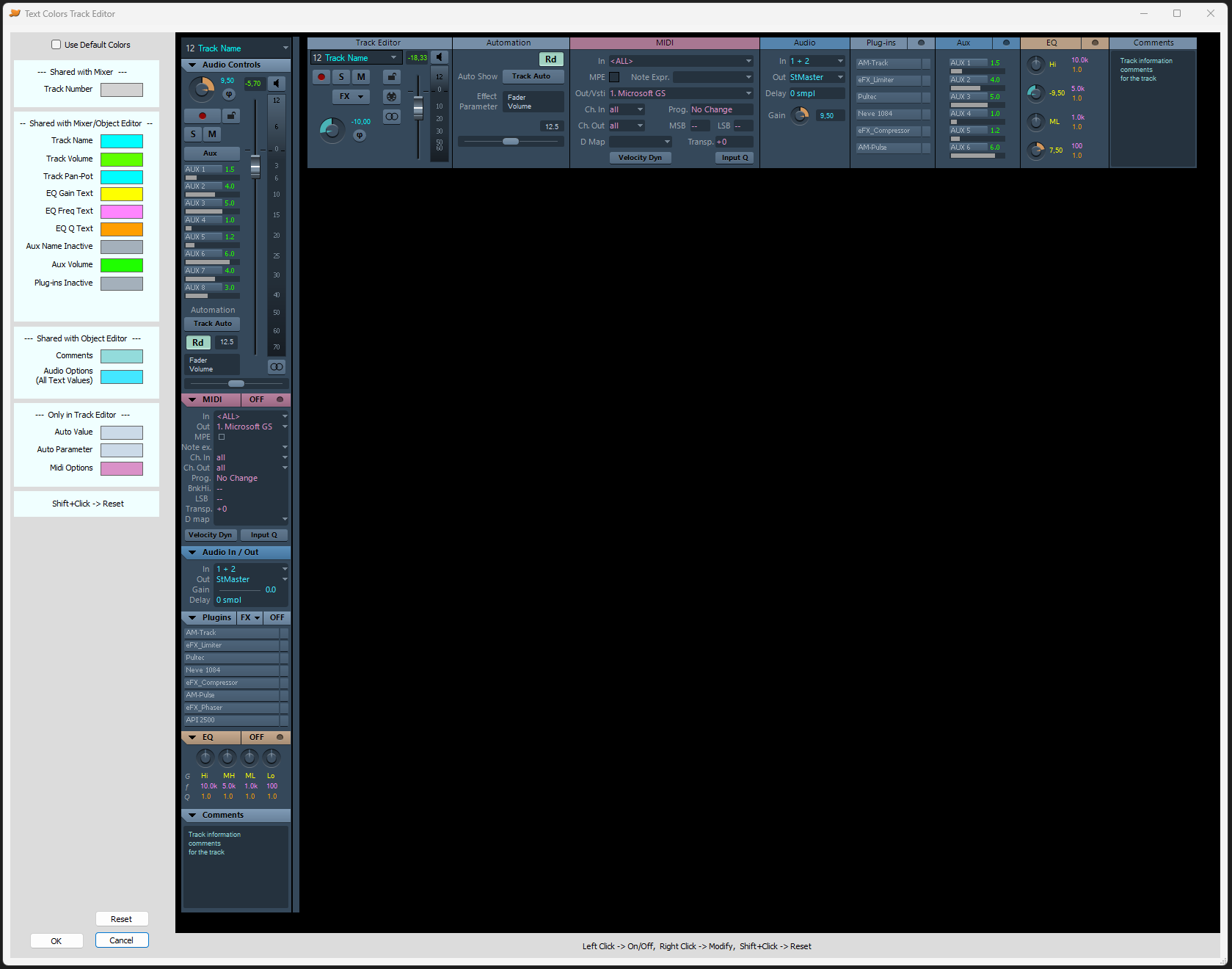Click the phase button under the -10,00 pan value
Screen dimensions: 1232x969
coord(360,135)
